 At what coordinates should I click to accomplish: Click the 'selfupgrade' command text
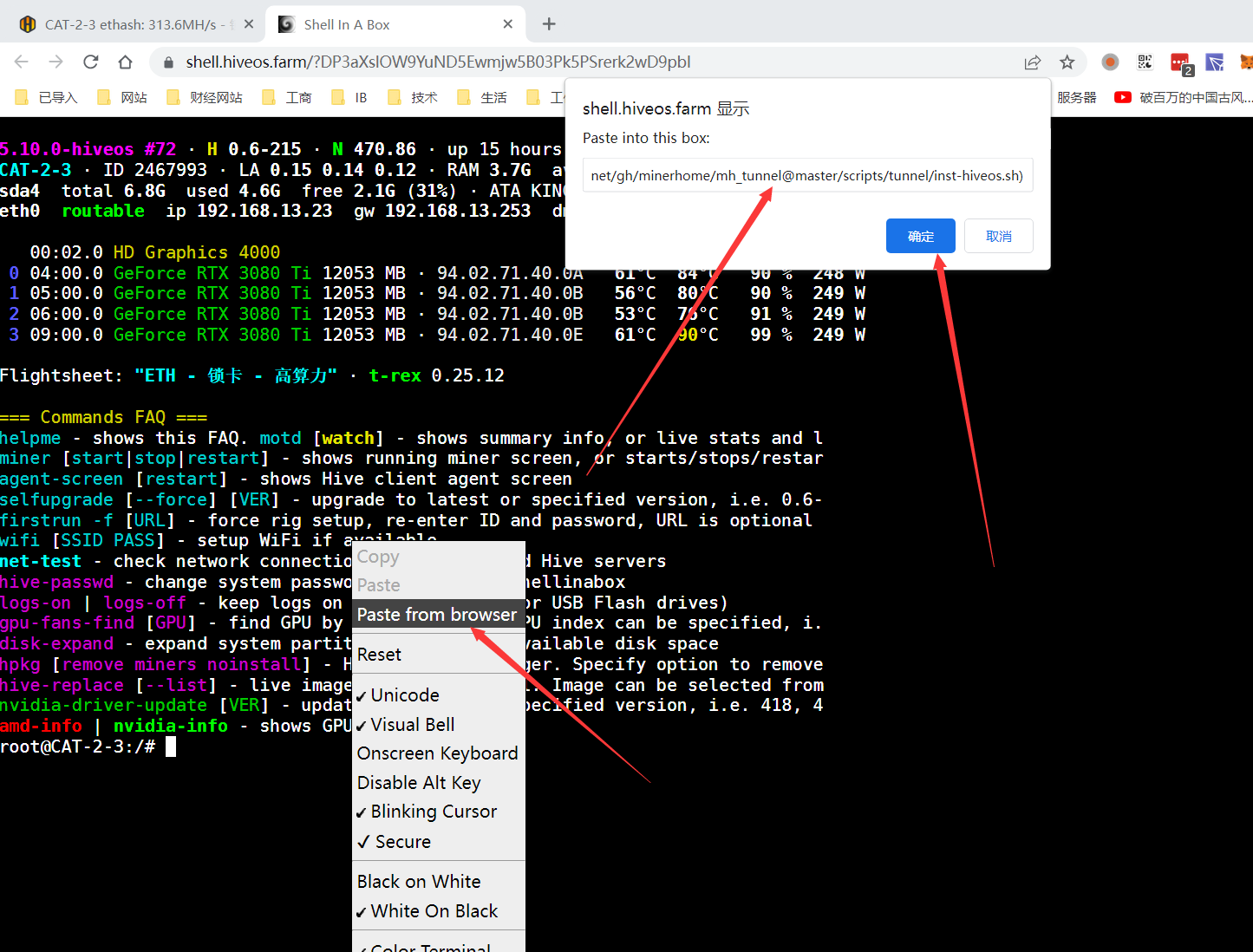[x=56, y=499]
